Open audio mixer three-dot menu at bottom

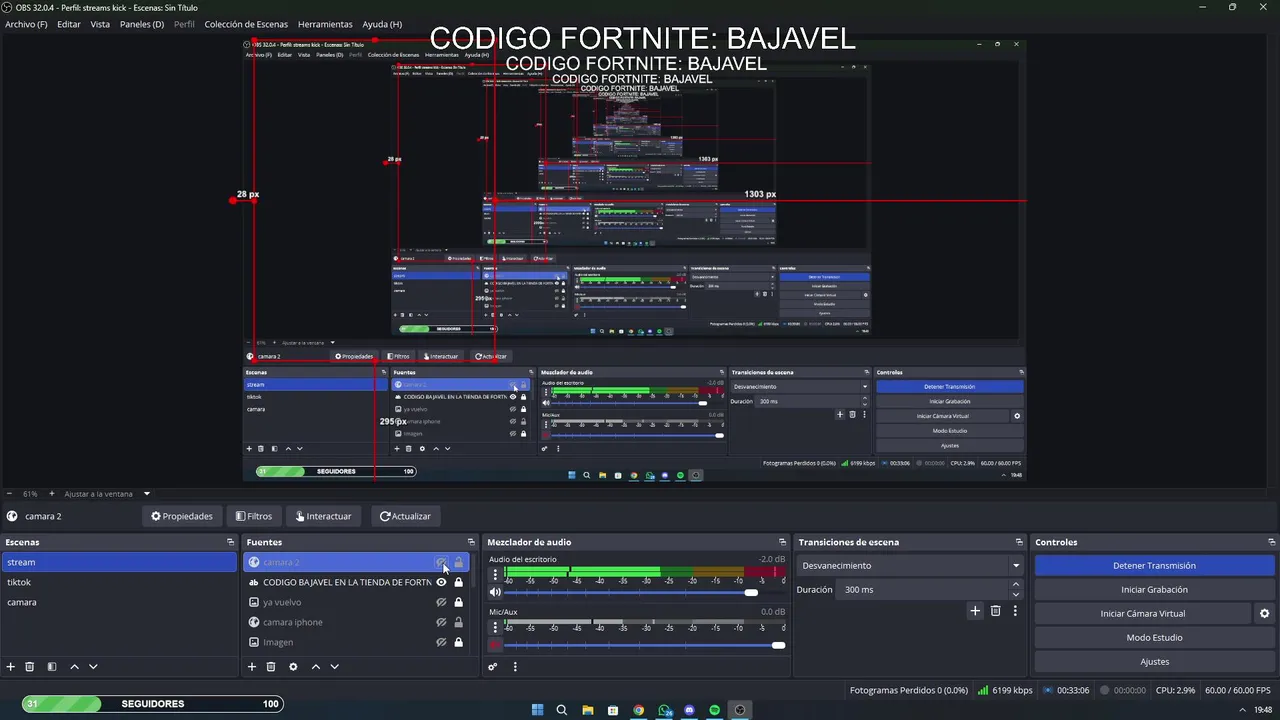(515, 667)
